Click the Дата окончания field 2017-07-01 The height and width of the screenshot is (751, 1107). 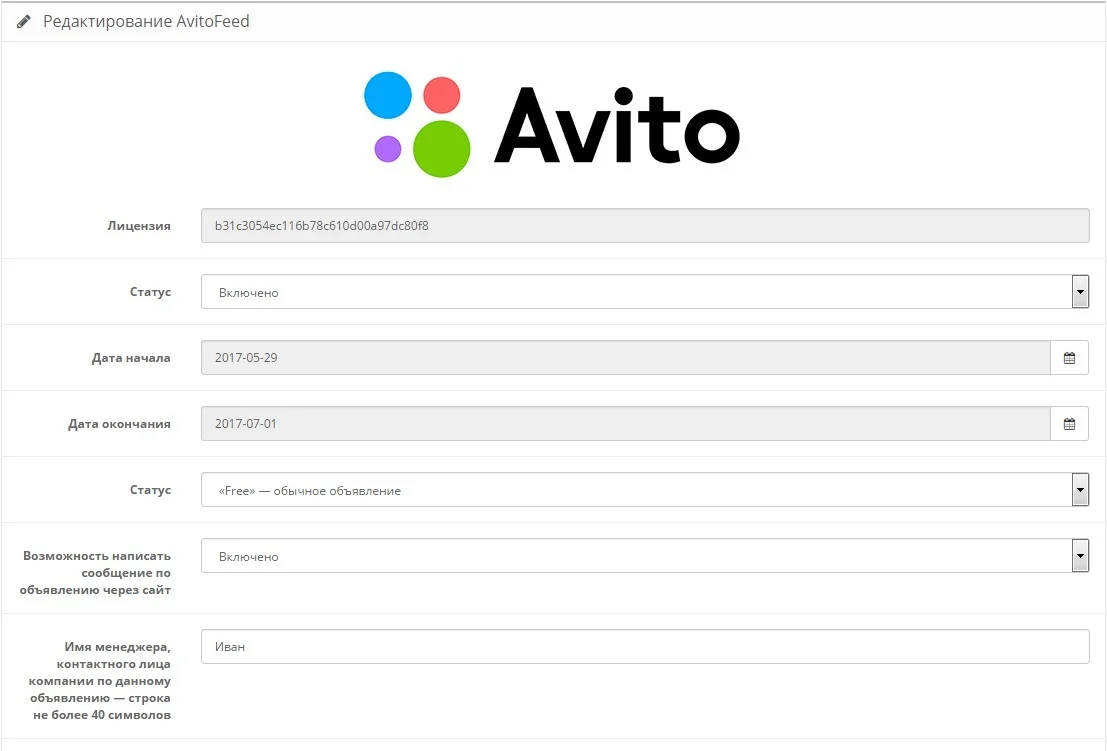click(626, 423)
